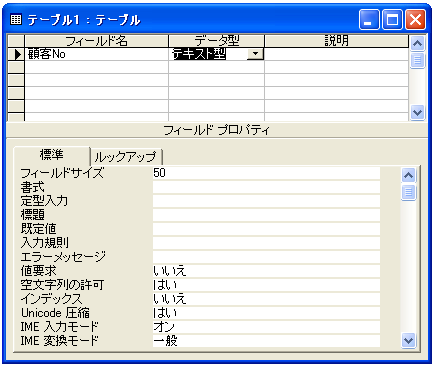This screenshot has width=433, height=368.
Task: Click the row selector arrow beside 顧客No
Action: pyautogui.click(x=16, y=54)
